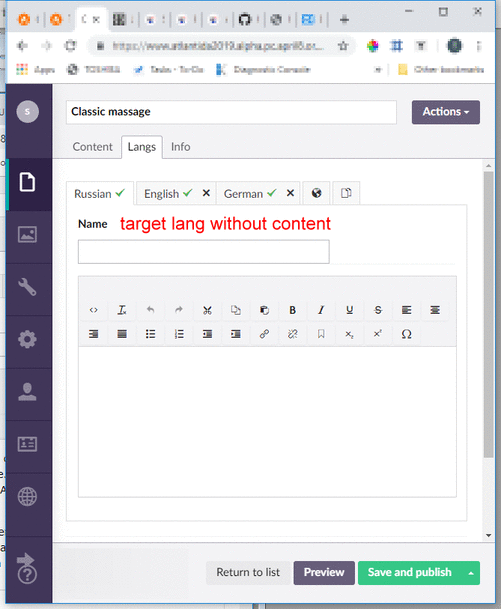Viewport: 501px width, 609px height.
Task: Click the cut scissors icon
Action: point(207,310)
